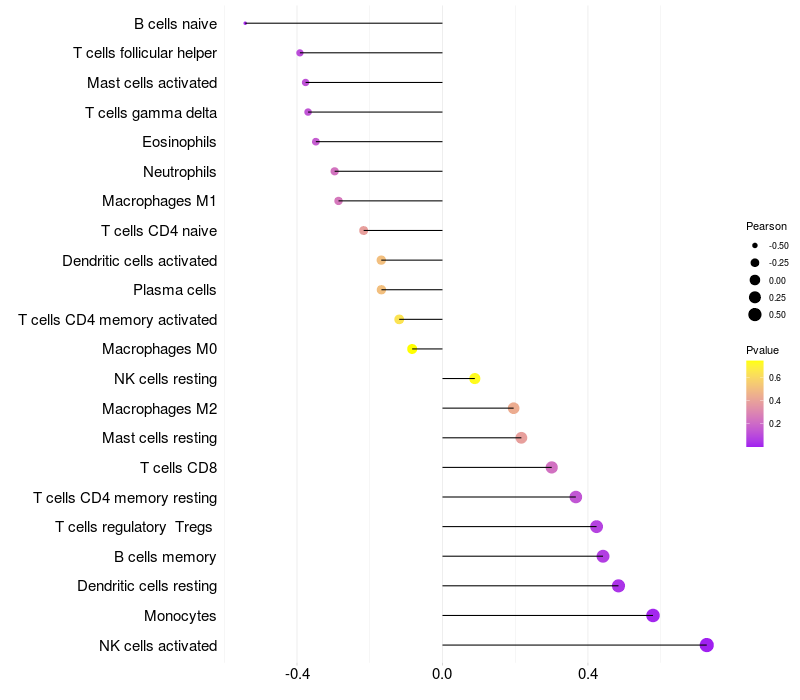Click the Pvalue legend title
Screen dimensions: 800x700
click(x=762, y=350)
